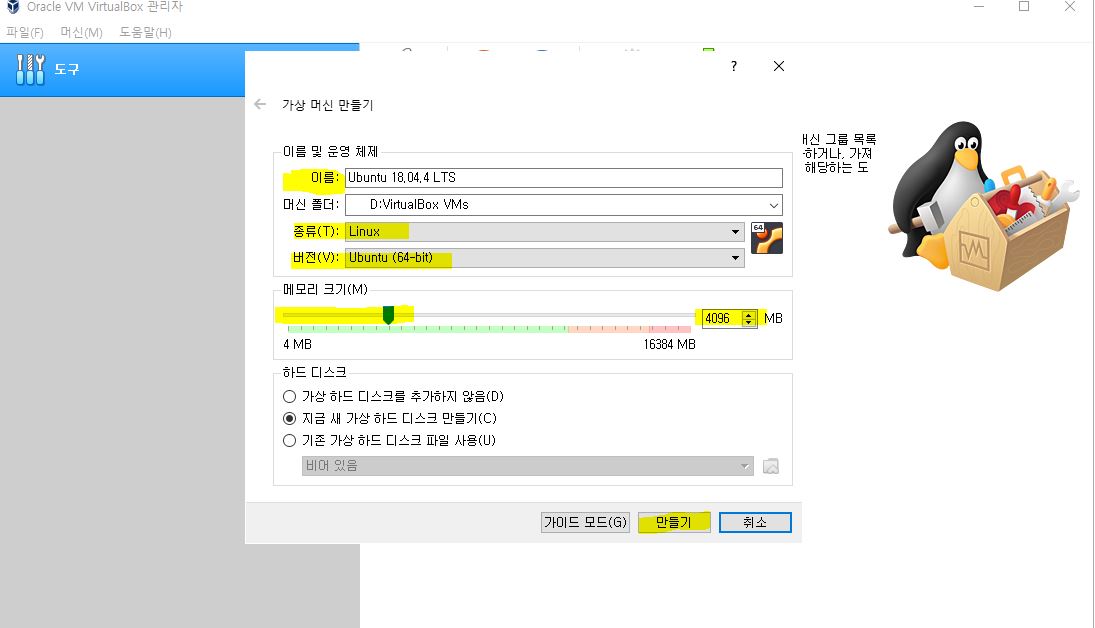Image resolution: width=1095 pixels, height=628 pixels.
Task: Click the Tux penguin toolbox illustration
Action: (981, 206)
